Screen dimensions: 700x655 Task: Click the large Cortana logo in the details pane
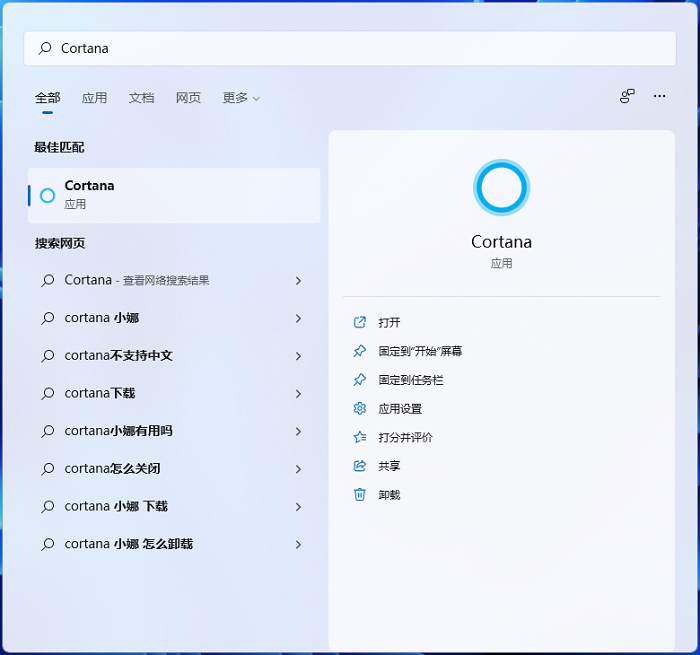pos(501,188)
